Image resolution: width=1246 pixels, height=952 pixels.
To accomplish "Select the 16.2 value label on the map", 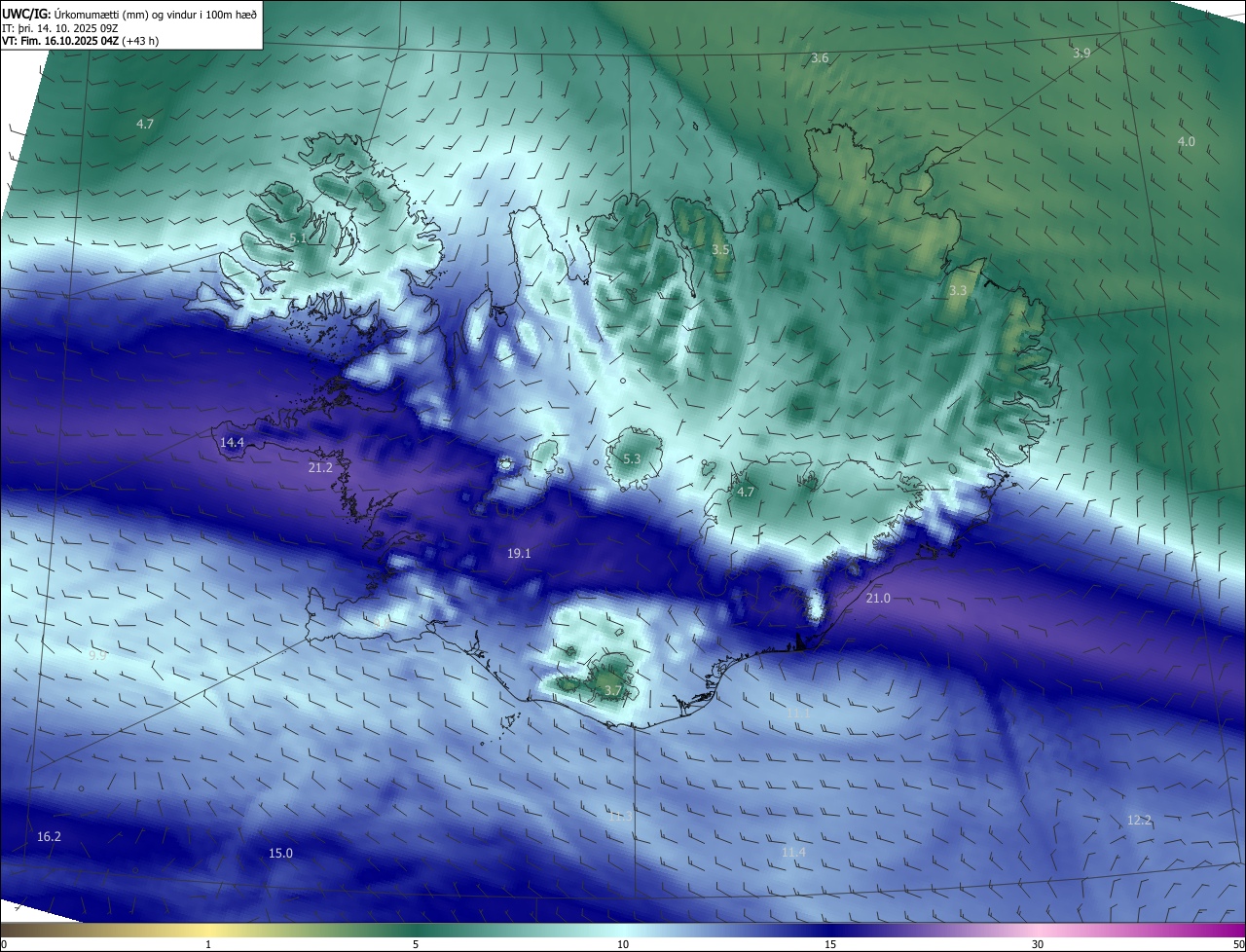I will [x=49, y=837].
